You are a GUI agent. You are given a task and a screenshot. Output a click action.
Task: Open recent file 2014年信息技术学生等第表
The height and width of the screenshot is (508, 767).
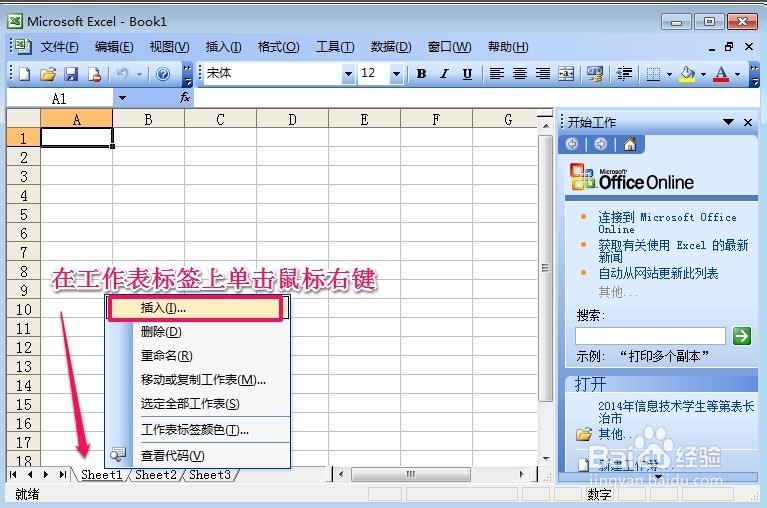[x=676, y=412]
